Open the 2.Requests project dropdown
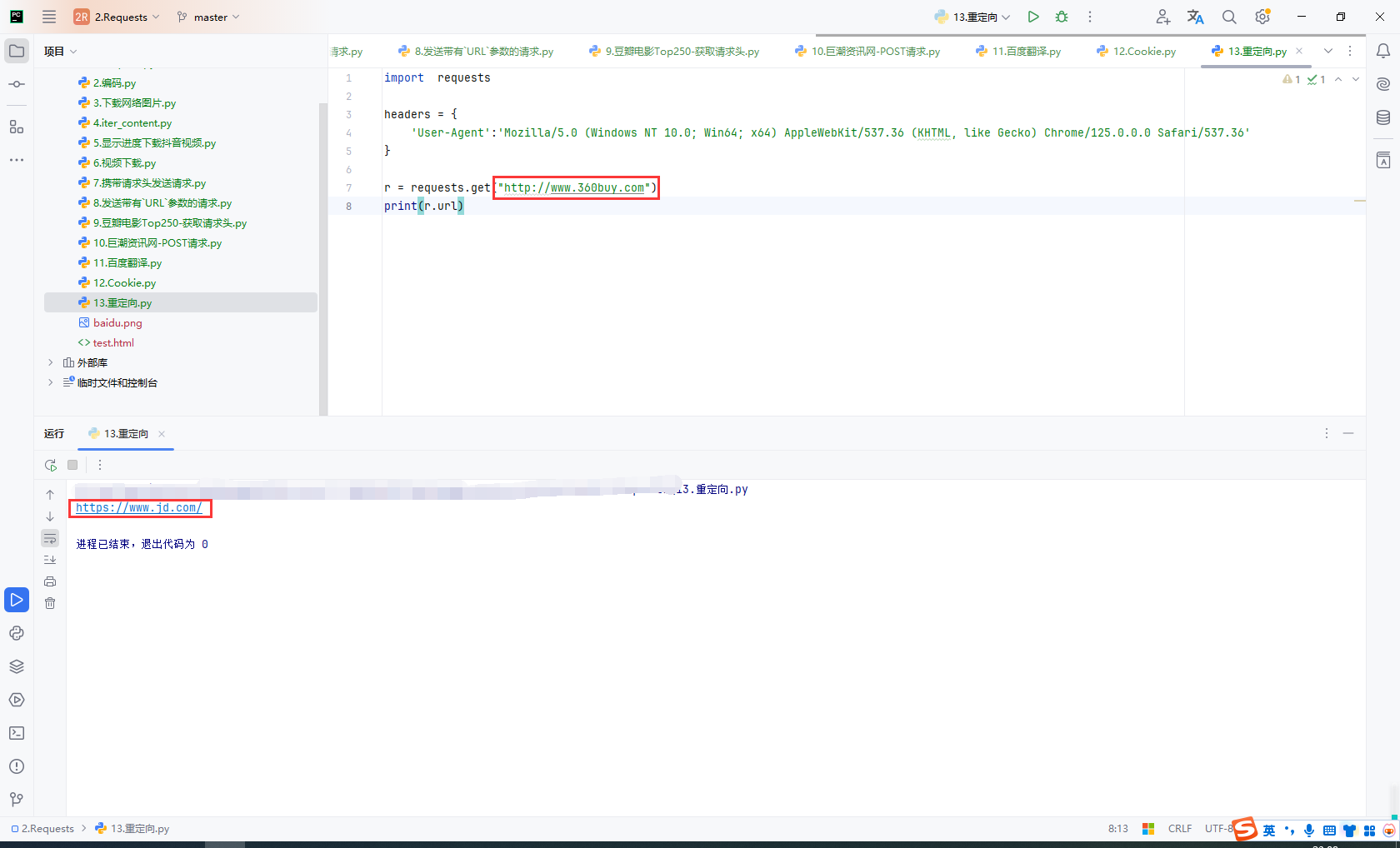Viewport: 1400px width, 848px height. click(x=117, y=17)
